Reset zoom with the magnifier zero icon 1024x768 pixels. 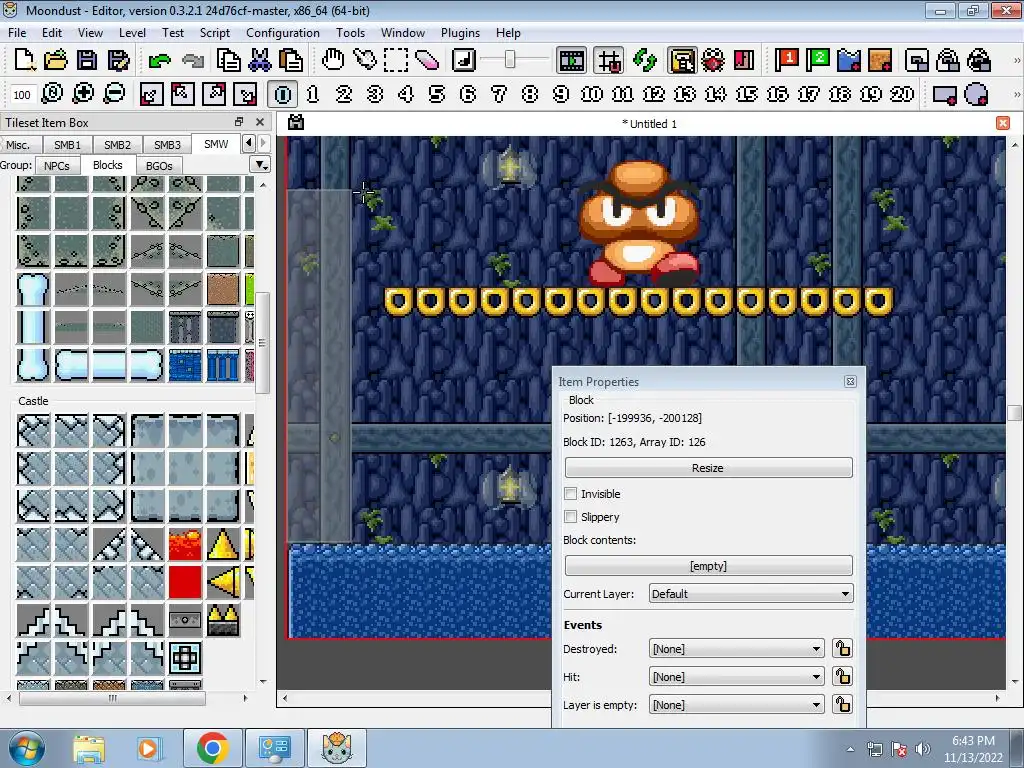pos(52,94)
